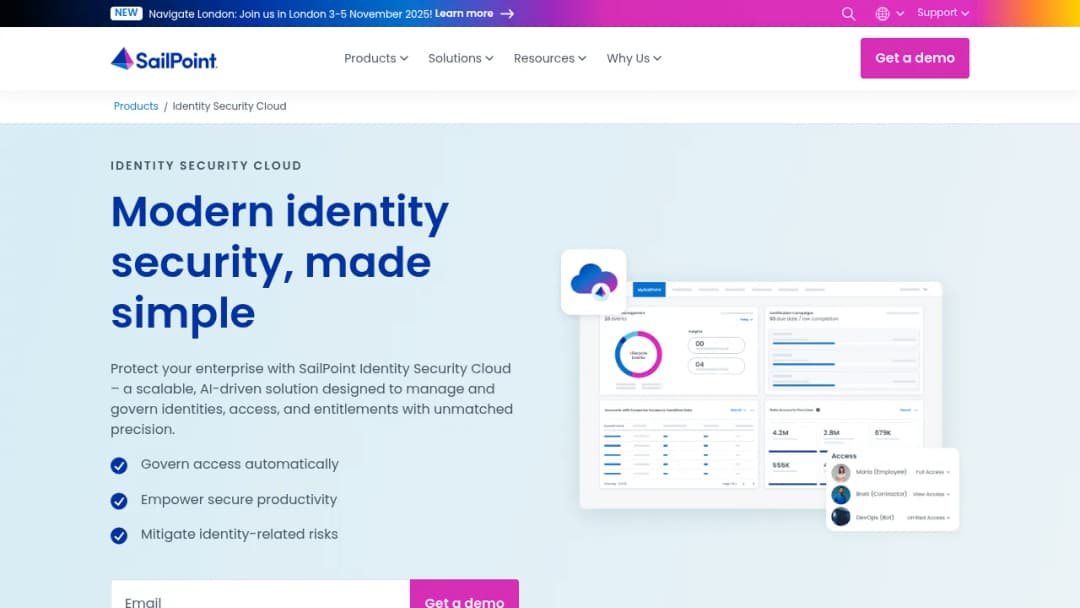The image size is (1080, 608).
Task: Open the search magnifier icon
Action: [849, 14]
